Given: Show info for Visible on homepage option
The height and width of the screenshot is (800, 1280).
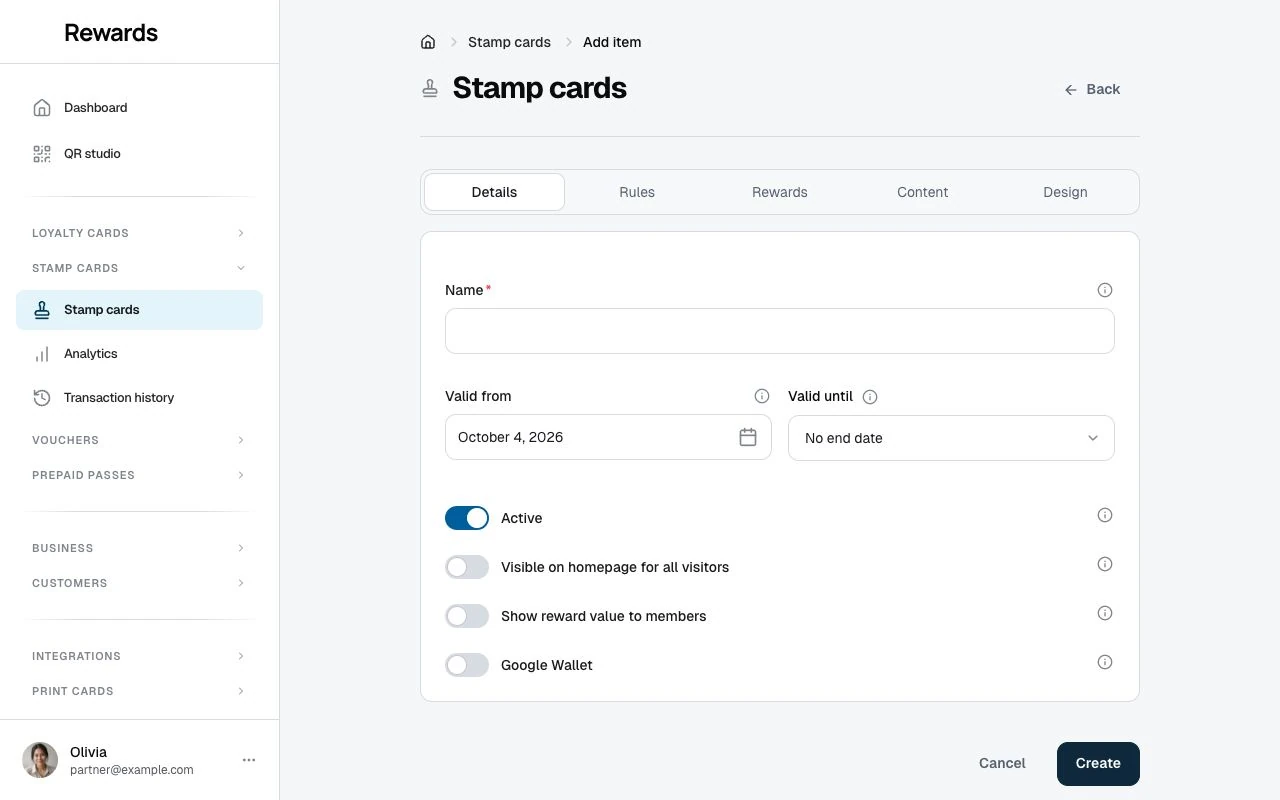Looking at the screenshot, I should [1105, 564].
